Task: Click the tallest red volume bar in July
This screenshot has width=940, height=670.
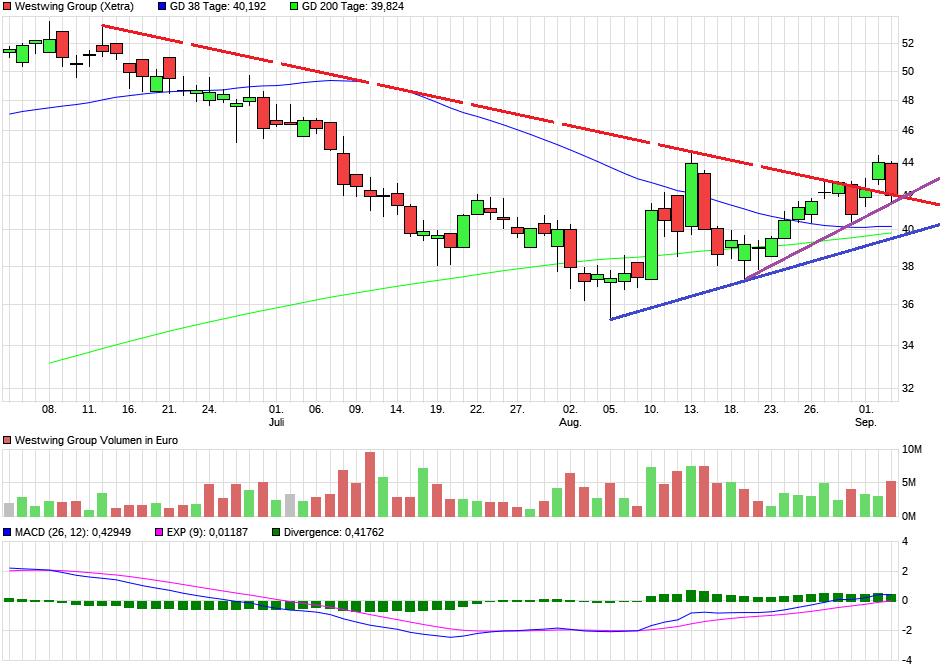Action: [x=370, y=484]
